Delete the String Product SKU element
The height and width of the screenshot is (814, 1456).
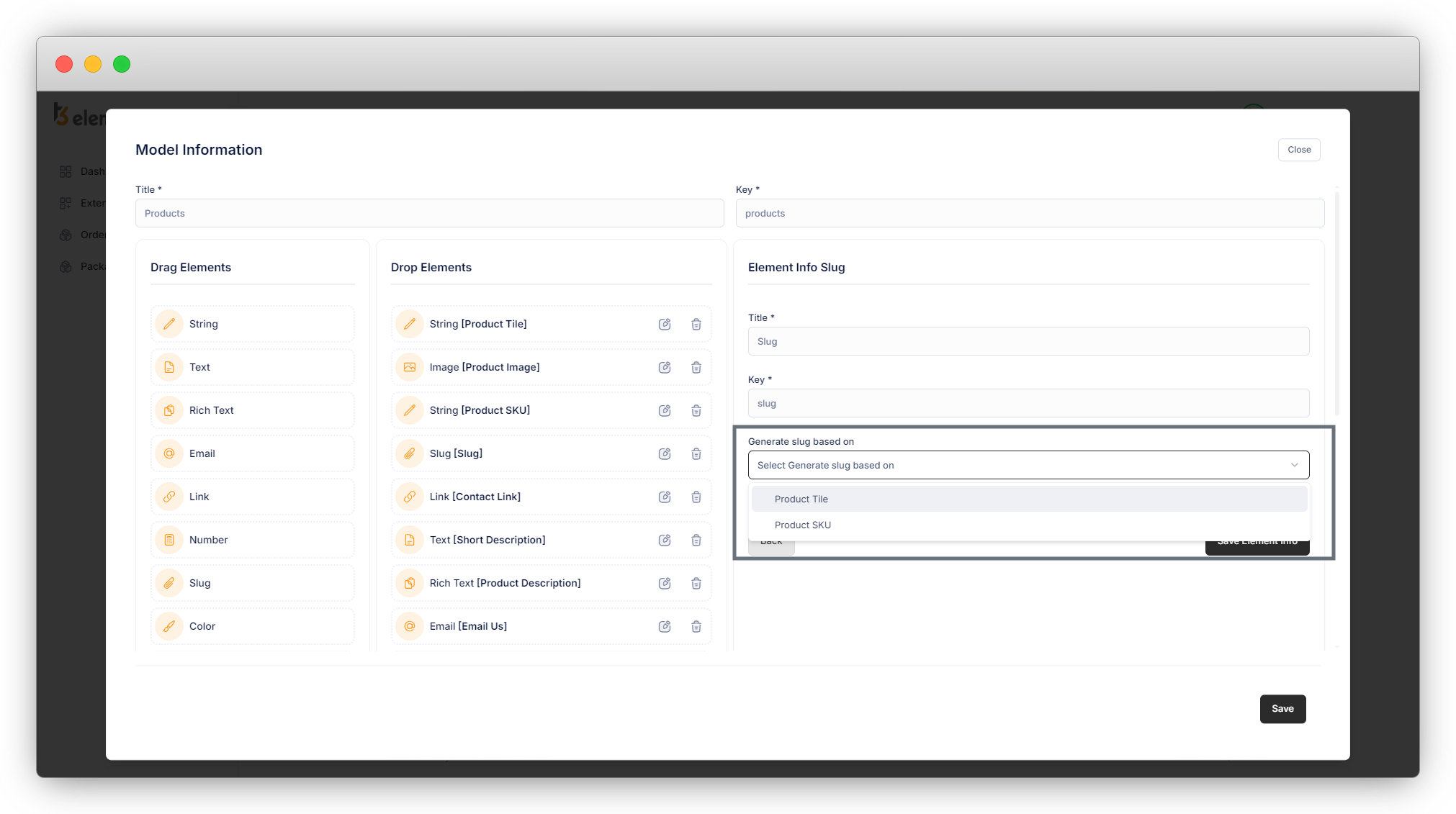point(696,410)
